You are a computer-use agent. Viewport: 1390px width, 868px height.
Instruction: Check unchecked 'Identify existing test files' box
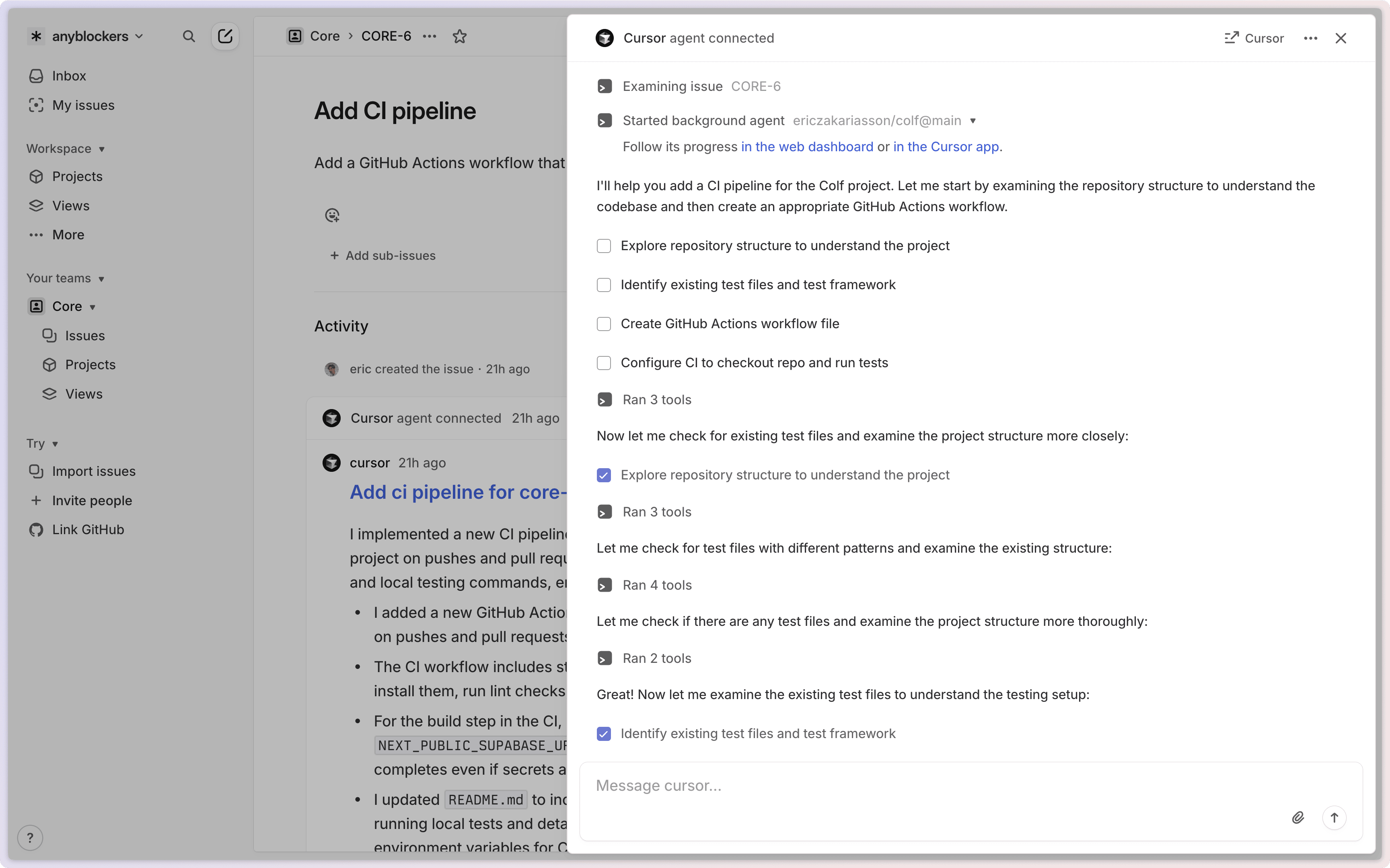pyautogui.click(x=604, y=285)
